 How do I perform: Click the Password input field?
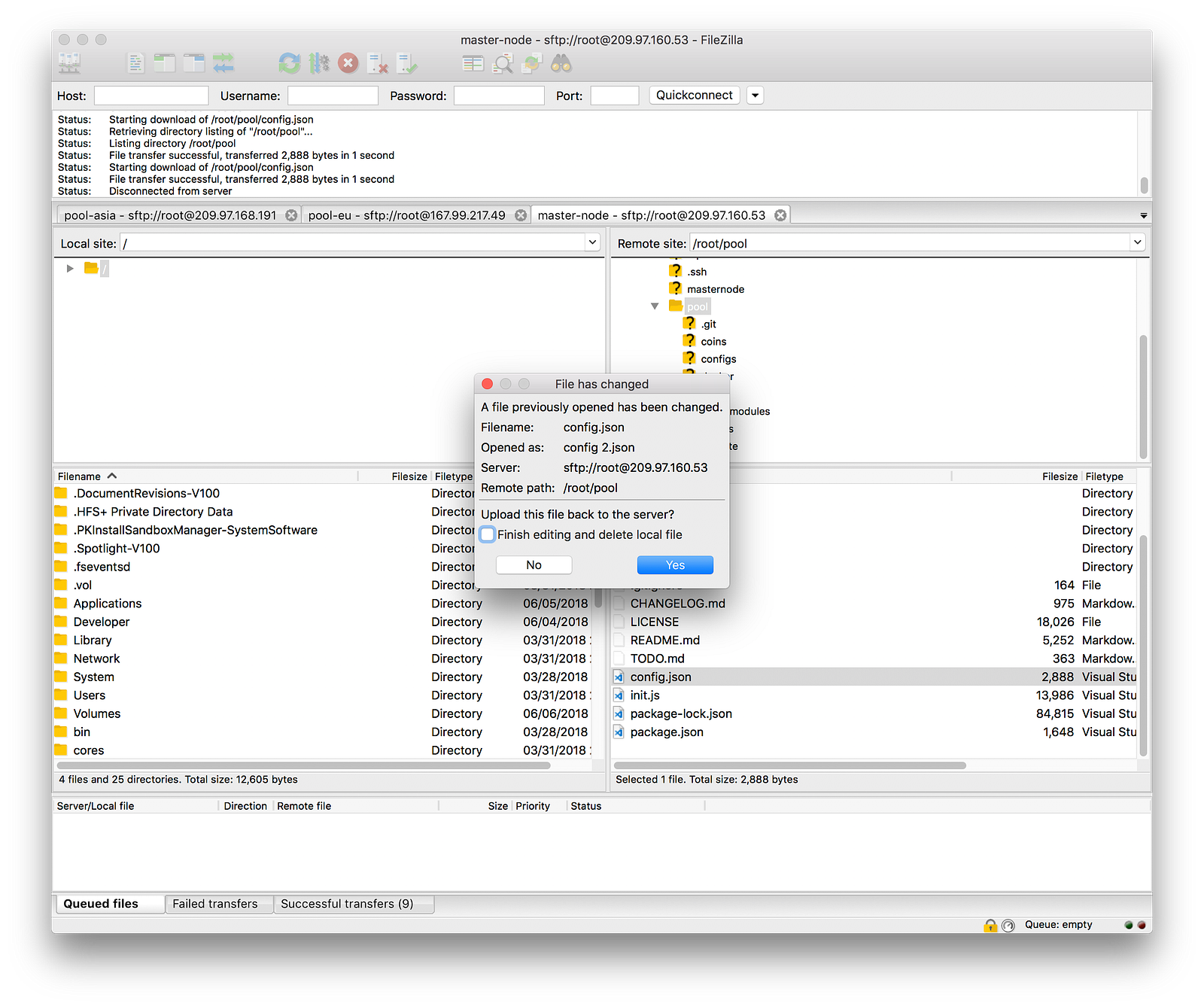pyautogui.click(x=499, y=96)
